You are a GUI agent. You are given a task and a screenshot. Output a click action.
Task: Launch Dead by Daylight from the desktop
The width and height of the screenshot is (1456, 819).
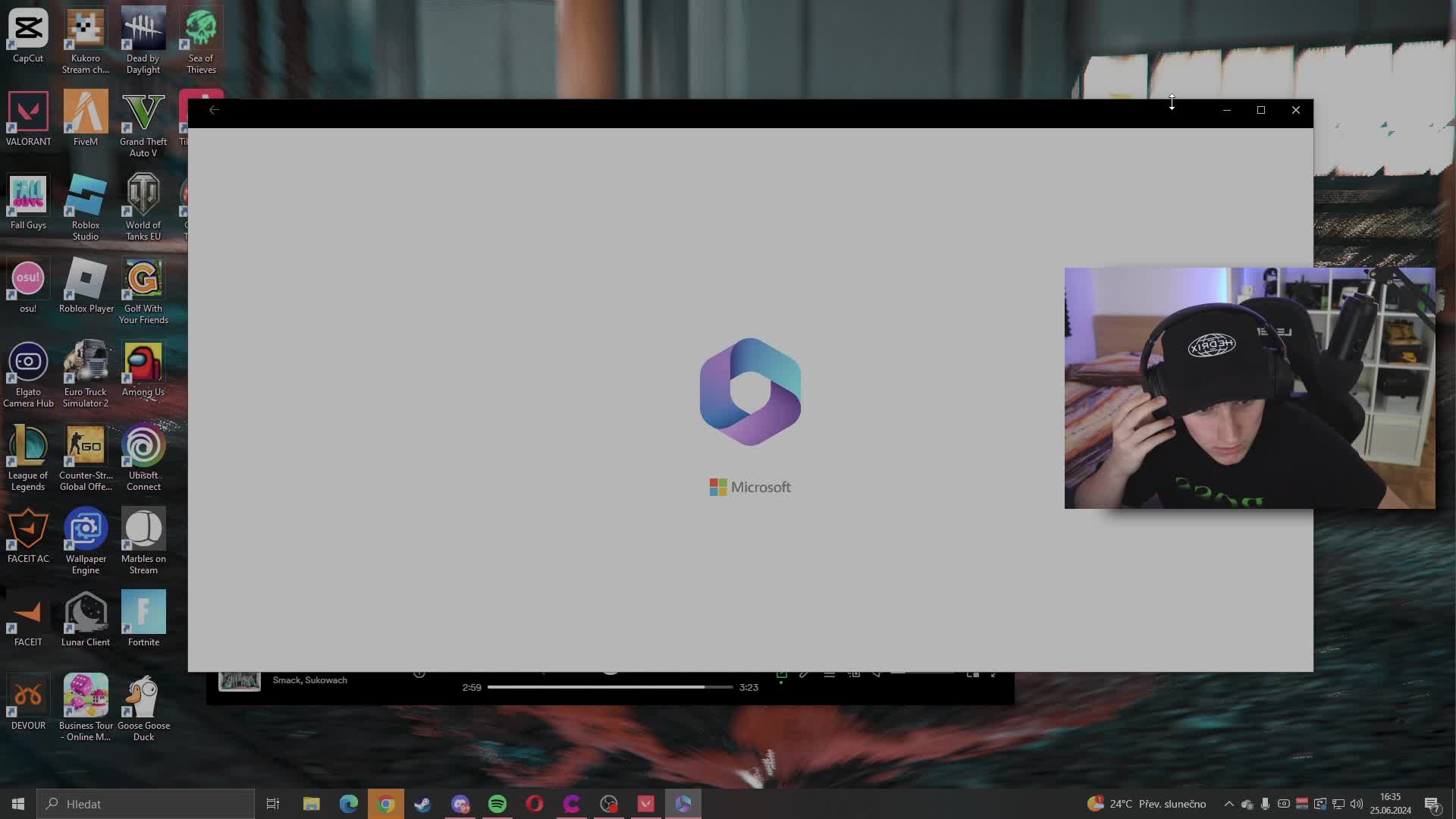(143, 41)
